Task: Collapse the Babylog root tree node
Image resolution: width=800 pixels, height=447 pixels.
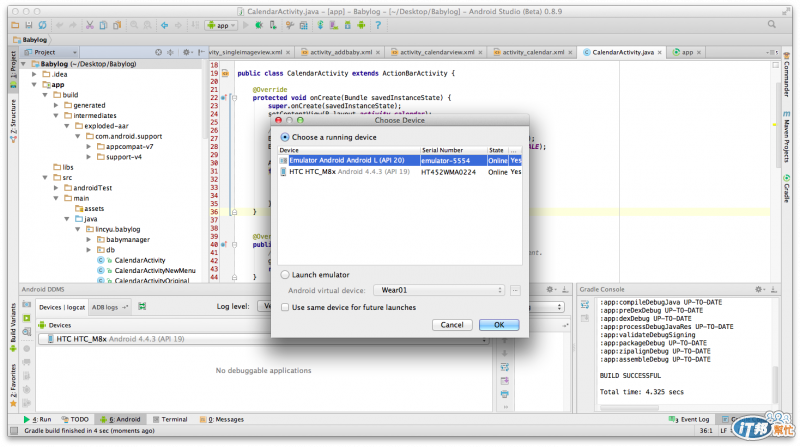Action: (x=23, y=64)
